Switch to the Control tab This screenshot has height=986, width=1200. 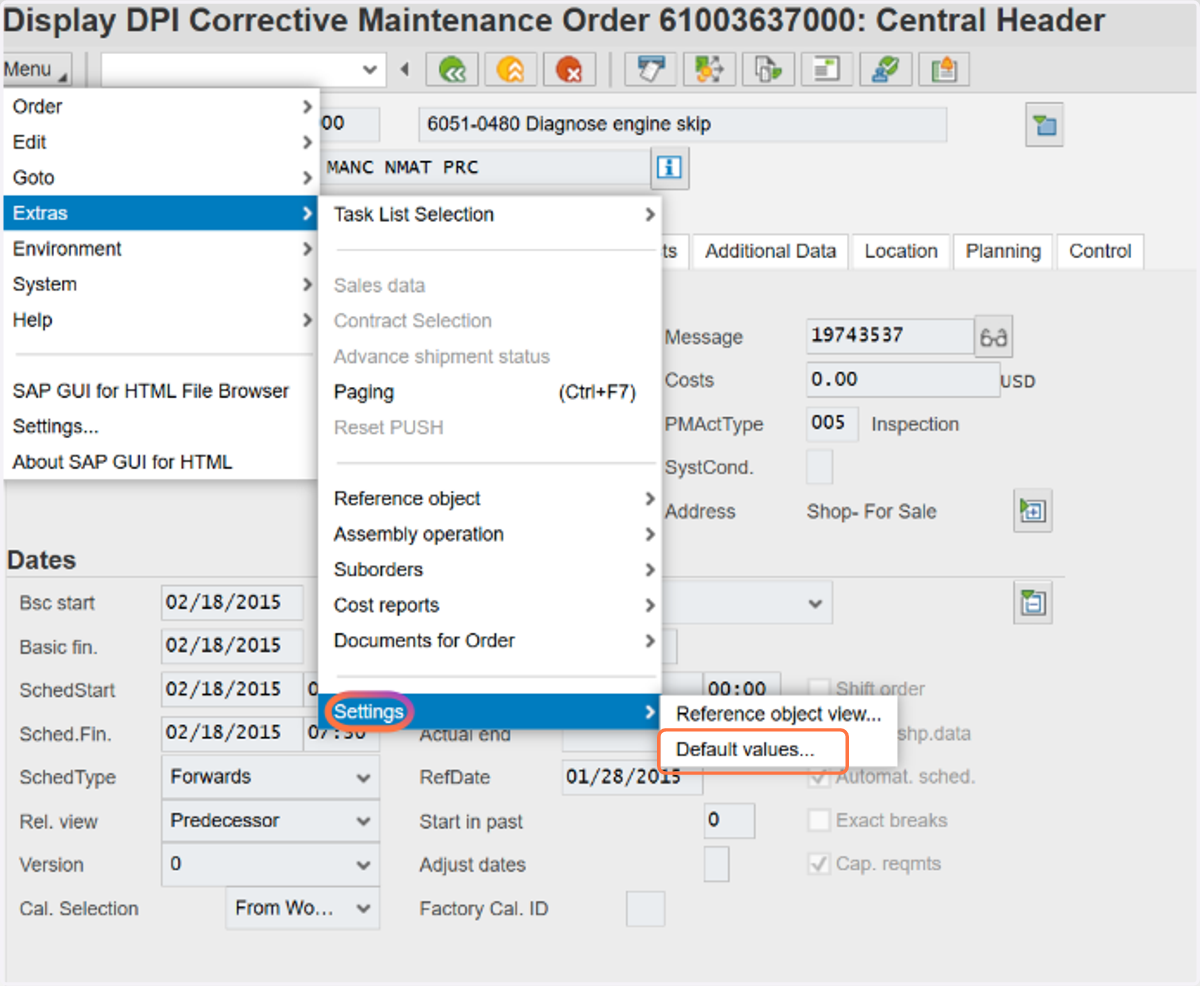point(1100,251)
